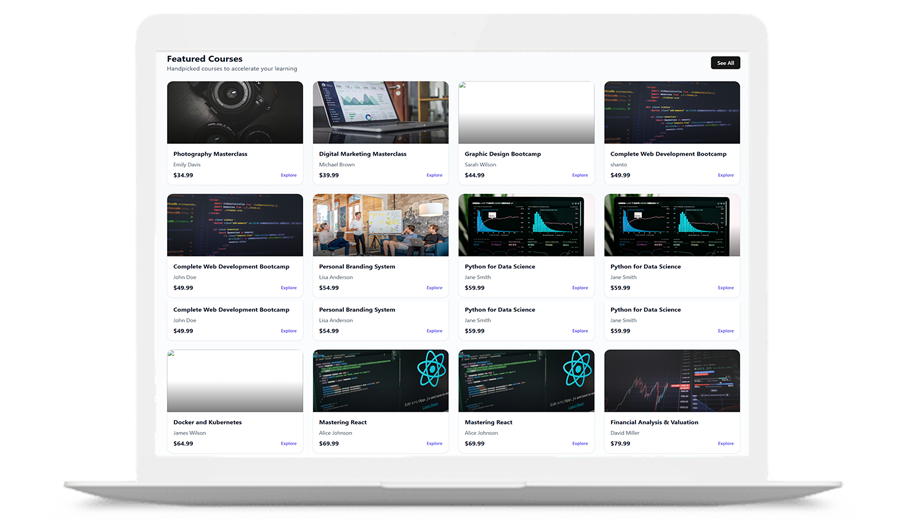920x521 pixels.
Task: Click the $39.99 price
Action: pyautogui.click(x=329, y=175)
